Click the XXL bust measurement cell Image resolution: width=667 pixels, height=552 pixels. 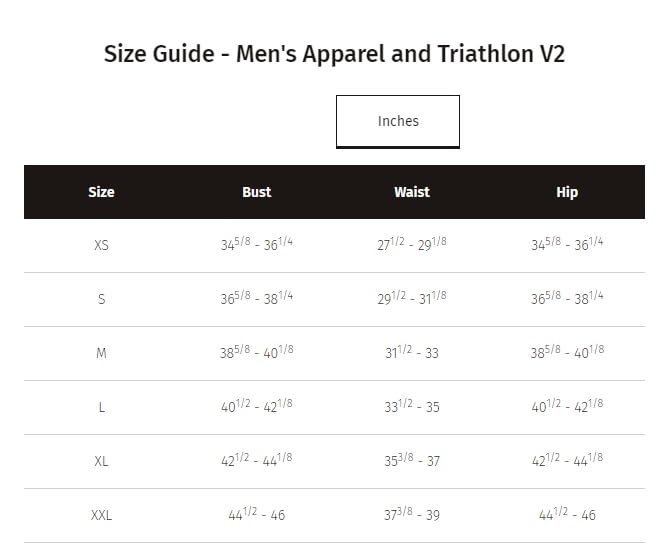point(257,515)
